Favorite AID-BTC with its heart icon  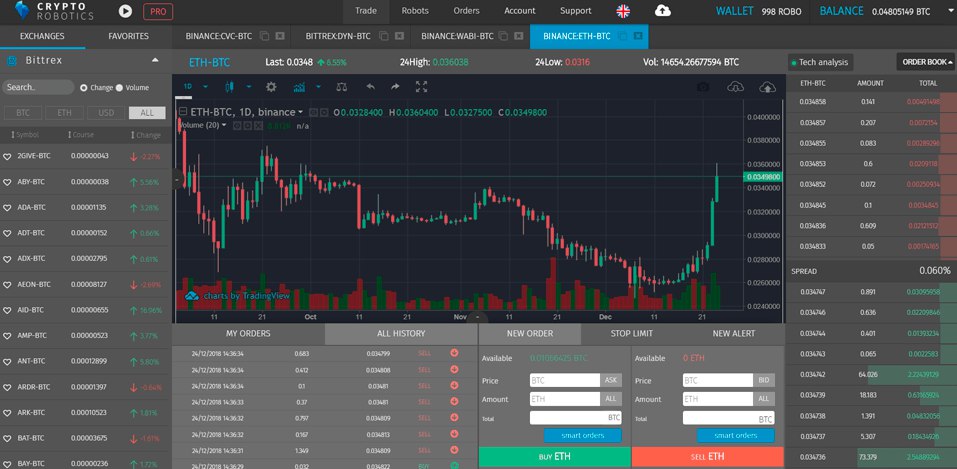coord(7,311)
